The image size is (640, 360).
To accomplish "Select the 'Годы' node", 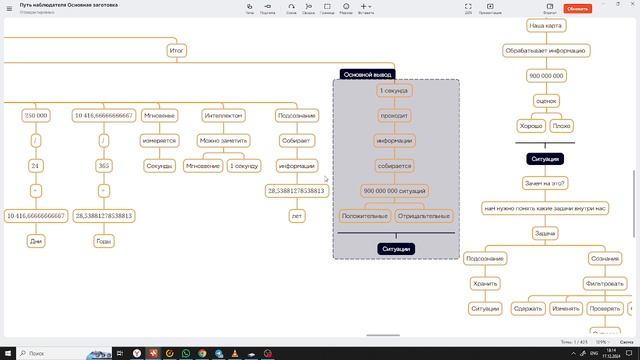I will tap(104, 241).
